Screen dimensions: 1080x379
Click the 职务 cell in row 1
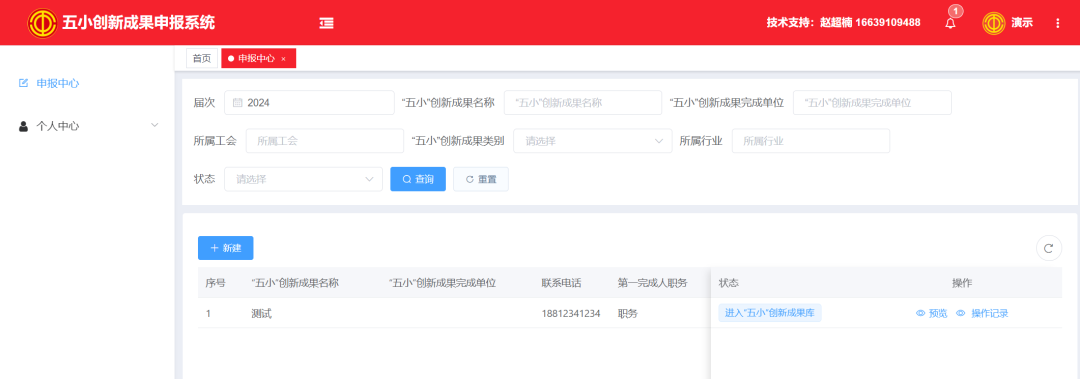coord(627,314)
